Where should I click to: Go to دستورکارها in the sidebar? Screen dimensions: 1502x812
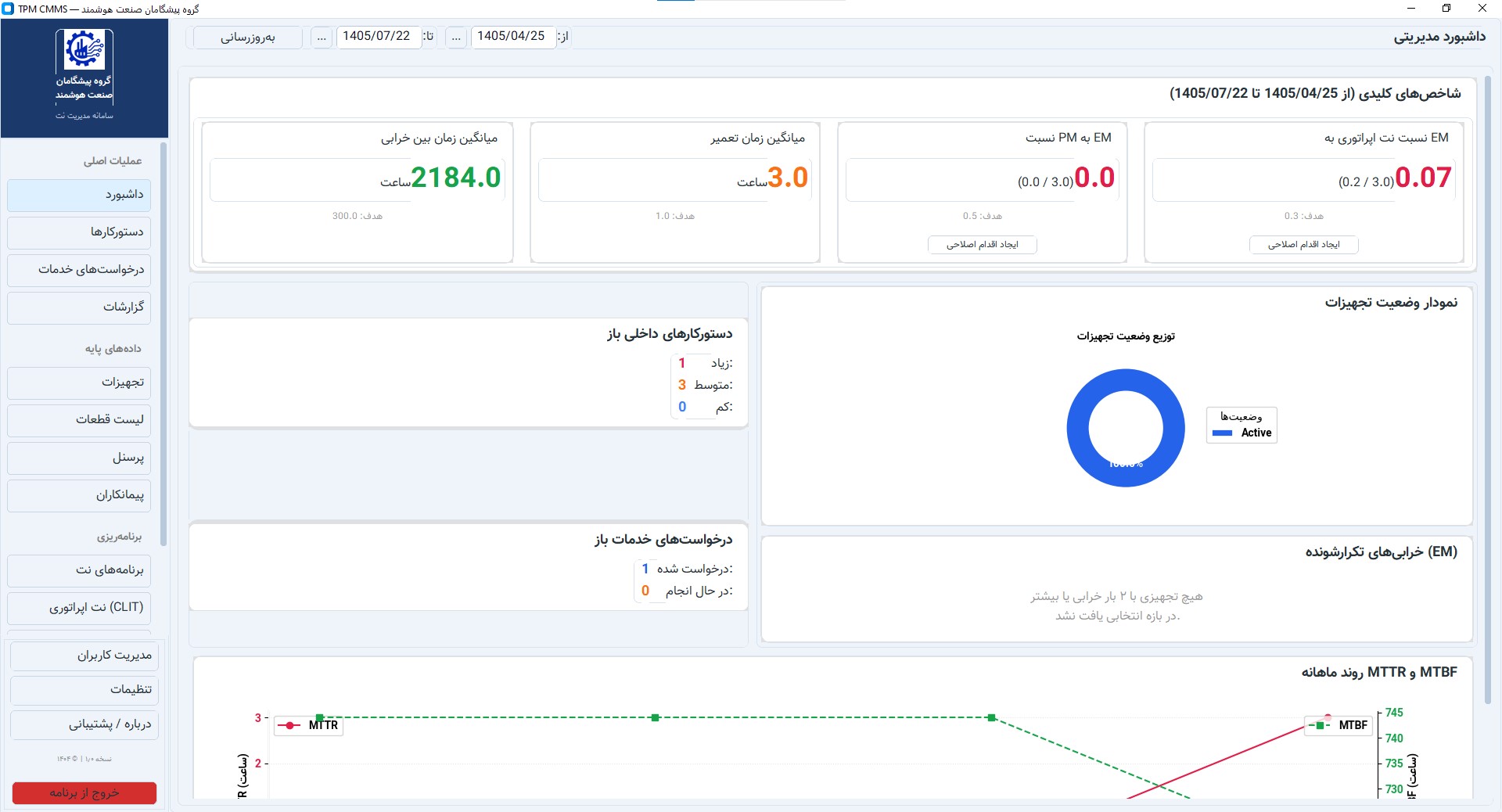[79, 232]
